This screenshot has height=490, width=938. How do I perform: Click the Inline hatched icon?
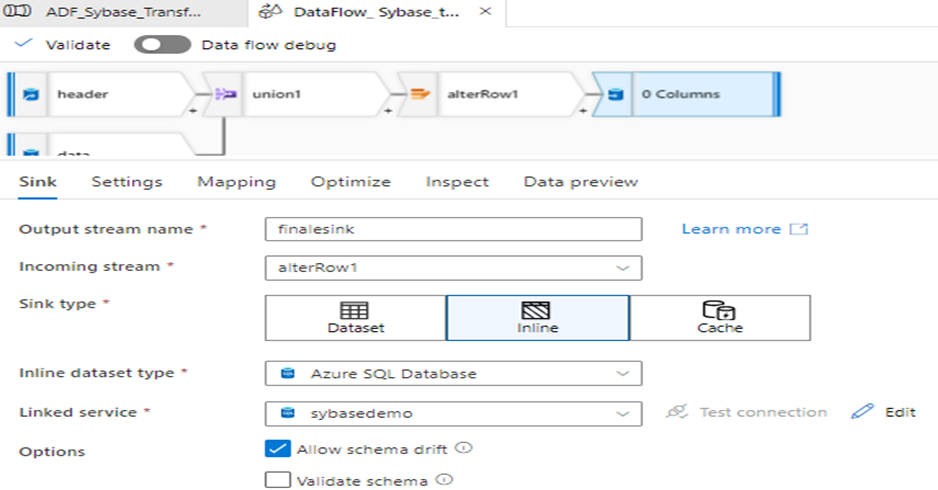pyautogui.click(x=536, y=311)
